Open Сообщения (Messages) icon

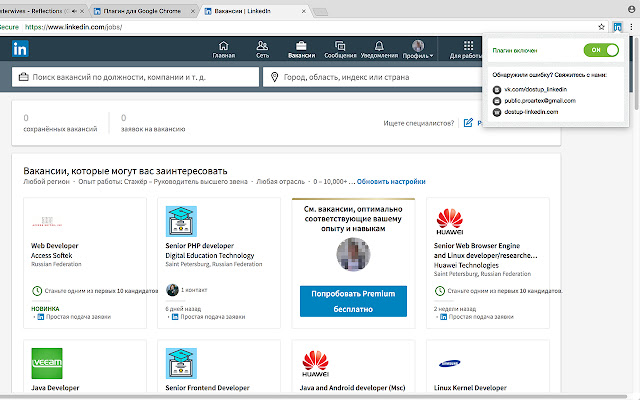coord(340,48)
